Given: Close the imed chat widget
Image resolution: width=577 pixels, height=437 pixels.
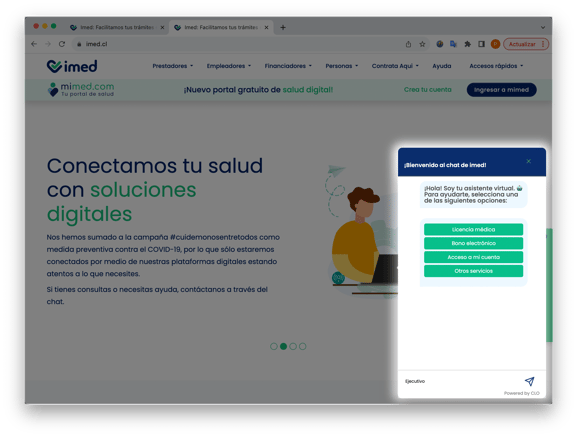Looking at the screenshot, I should click(529, 161).
